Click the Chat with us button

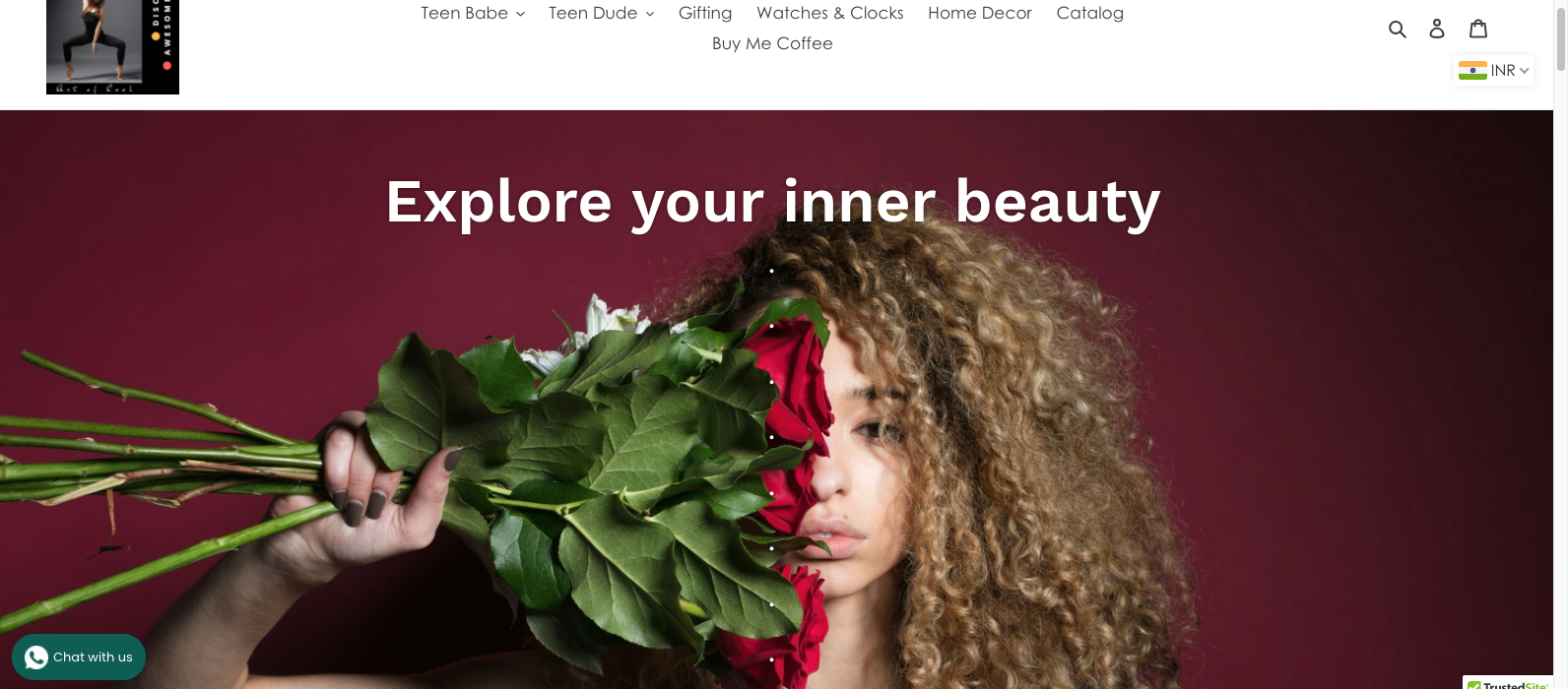point(79,658)
